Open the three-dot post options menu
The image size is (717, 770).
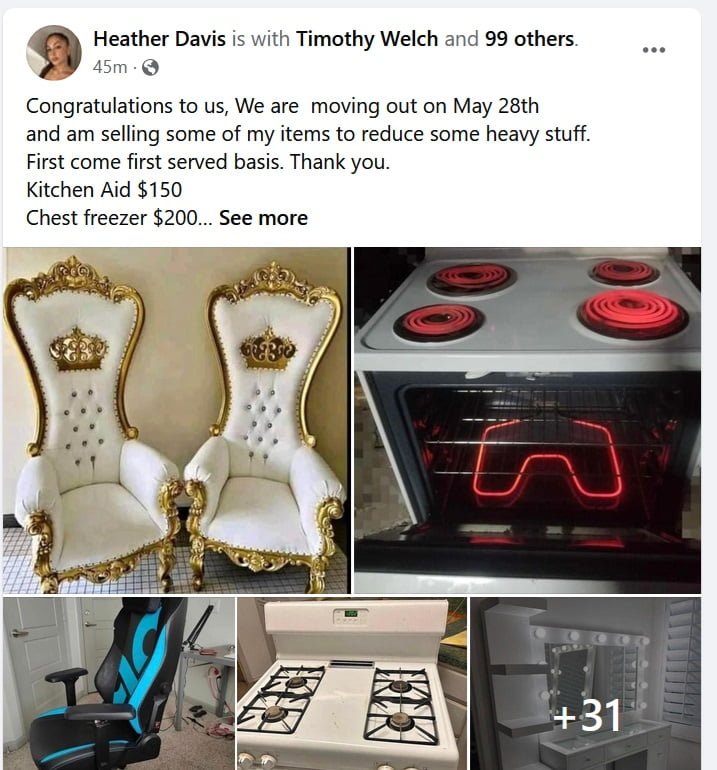click(x=654, y=50)
